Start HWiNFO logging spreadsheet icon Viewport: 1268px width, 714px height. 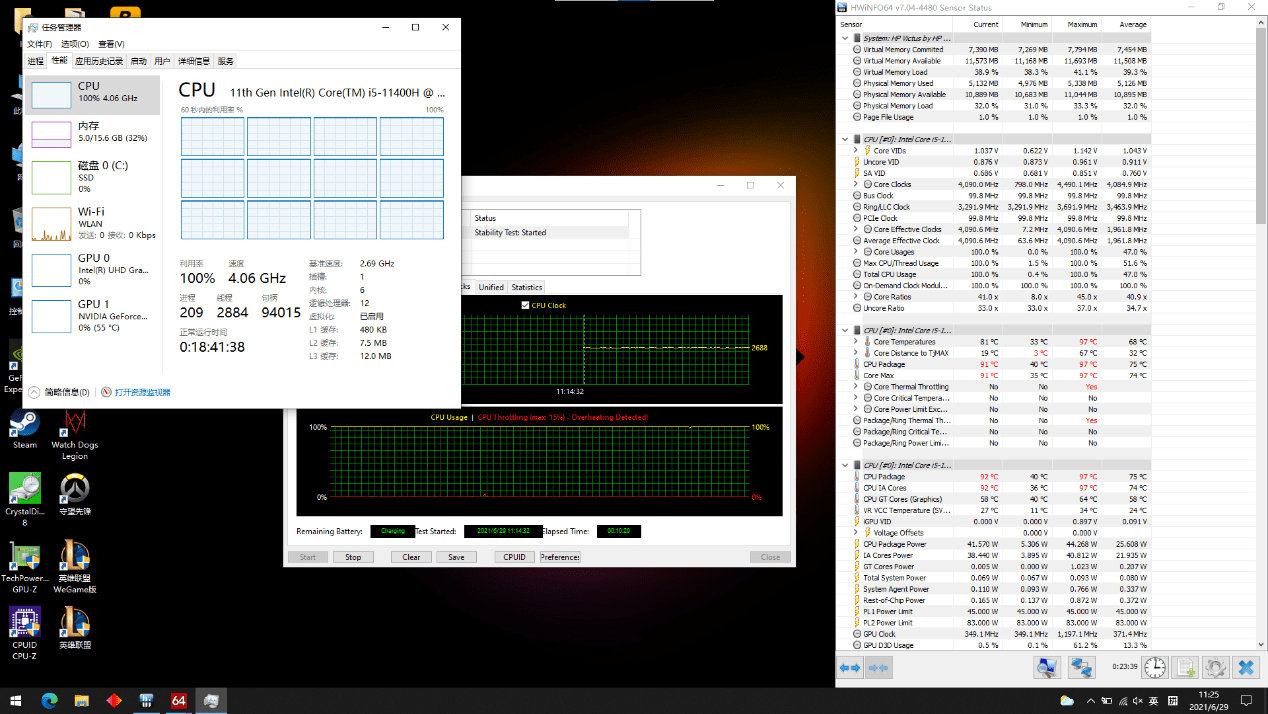(x=1185, y=667)
